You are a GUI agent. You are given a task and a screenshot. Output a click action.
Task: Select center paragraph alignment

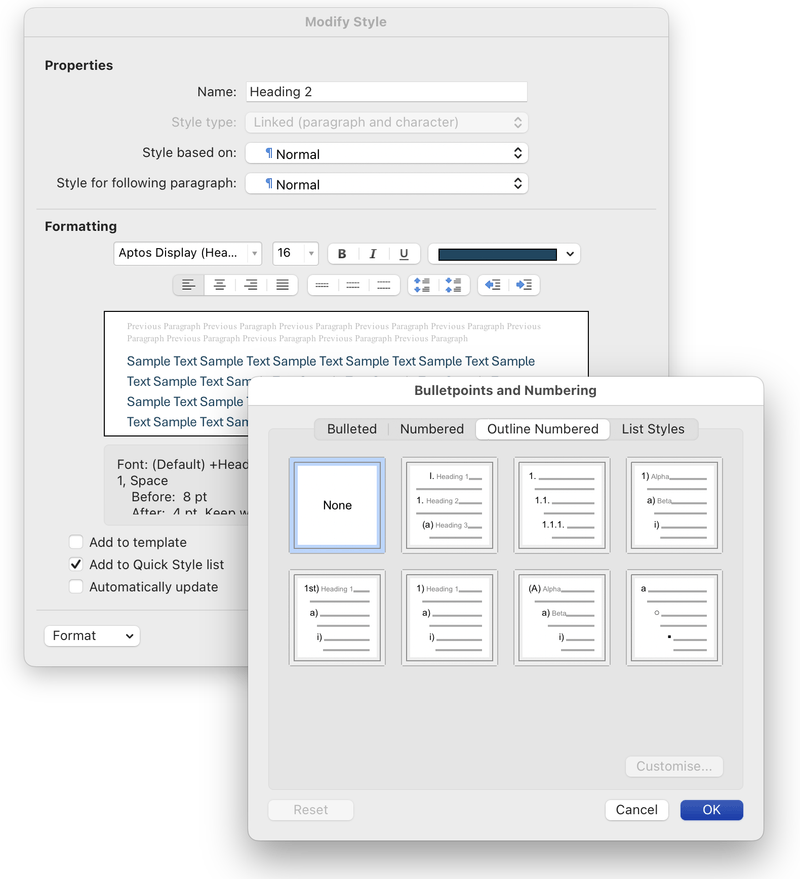pos(220,285)
